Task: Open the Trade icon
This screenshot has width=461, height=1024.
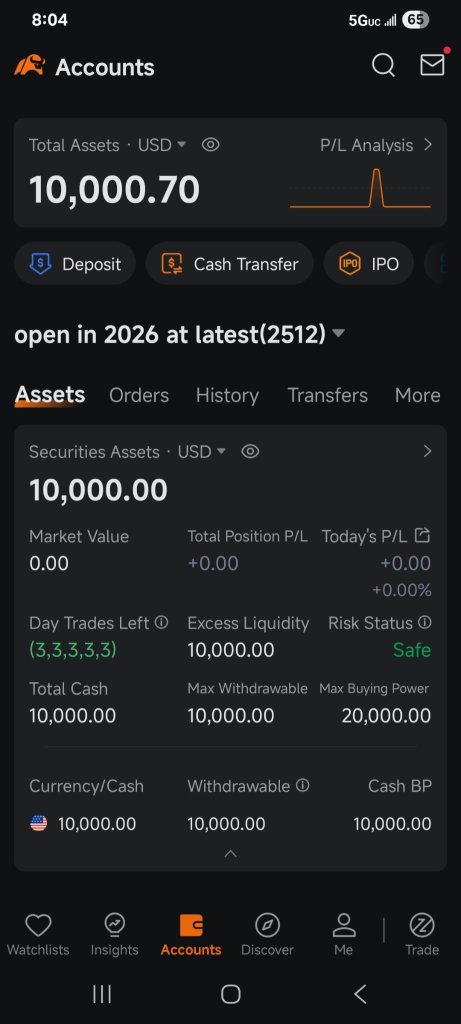Action: tap(422, 925)
